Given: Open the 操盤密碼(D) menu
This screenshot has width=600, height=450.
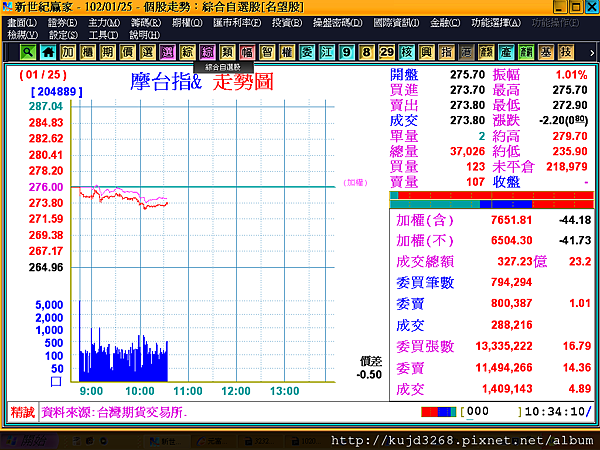Looking at the screenshot, I should (338, 23).
